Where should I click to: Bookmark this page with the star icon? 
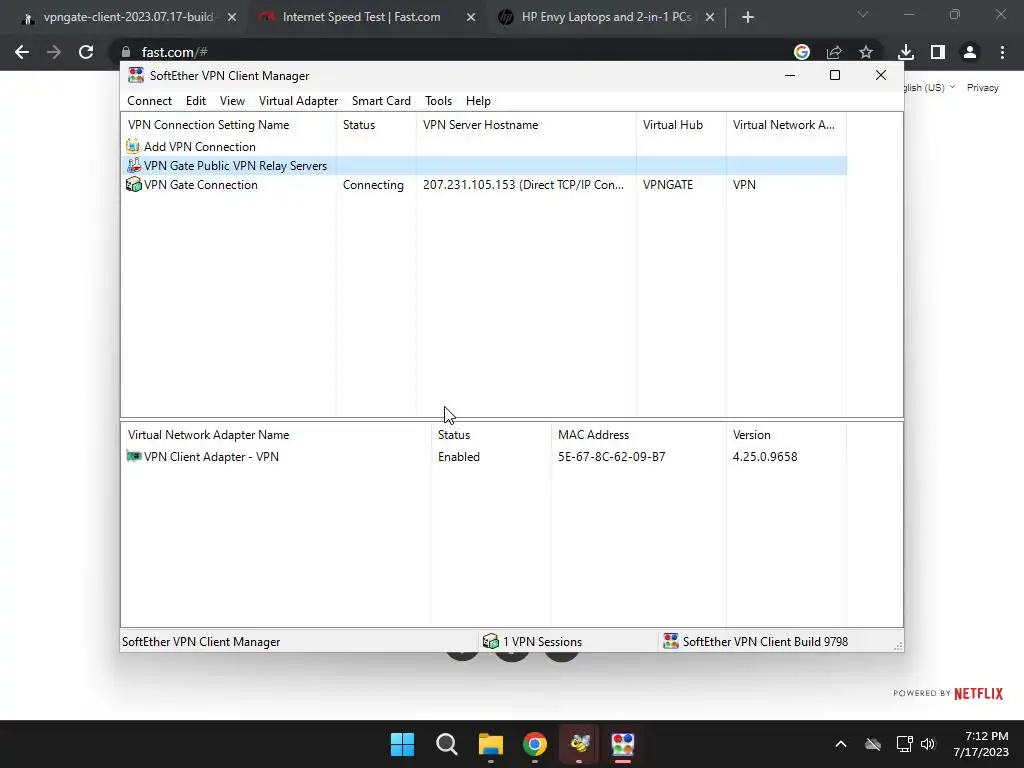pos(866,52)
